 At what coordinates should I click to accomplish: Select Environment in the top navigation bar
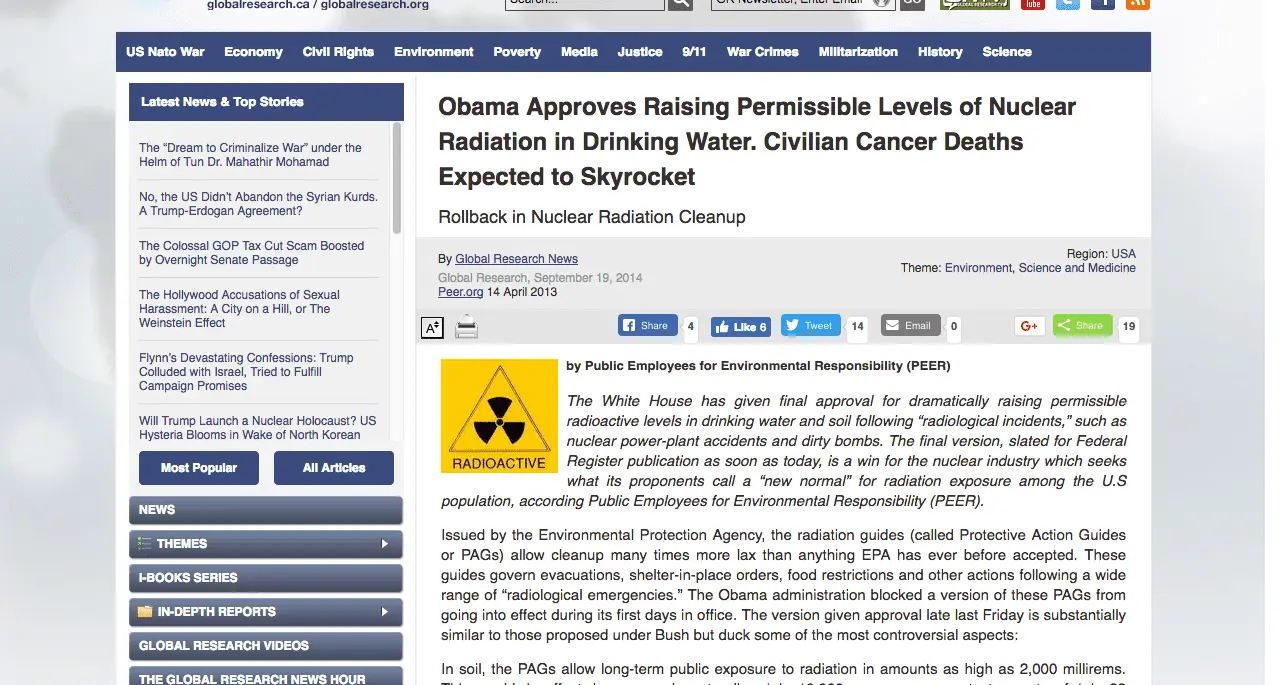[434, 52]
